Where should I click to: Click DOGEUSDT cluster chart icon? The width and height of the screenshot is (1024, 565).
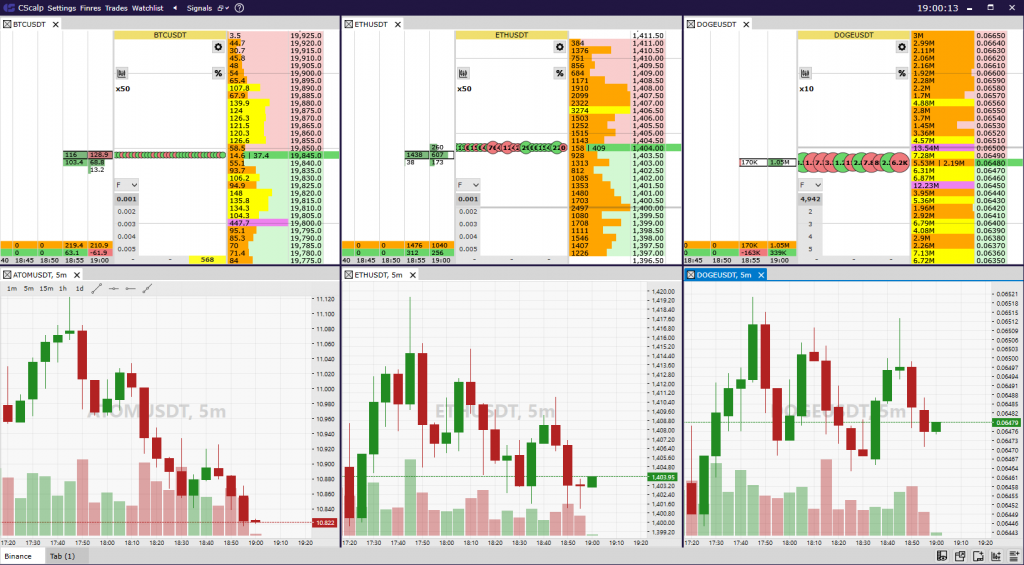pyautogui.click(x=805, y=73)
